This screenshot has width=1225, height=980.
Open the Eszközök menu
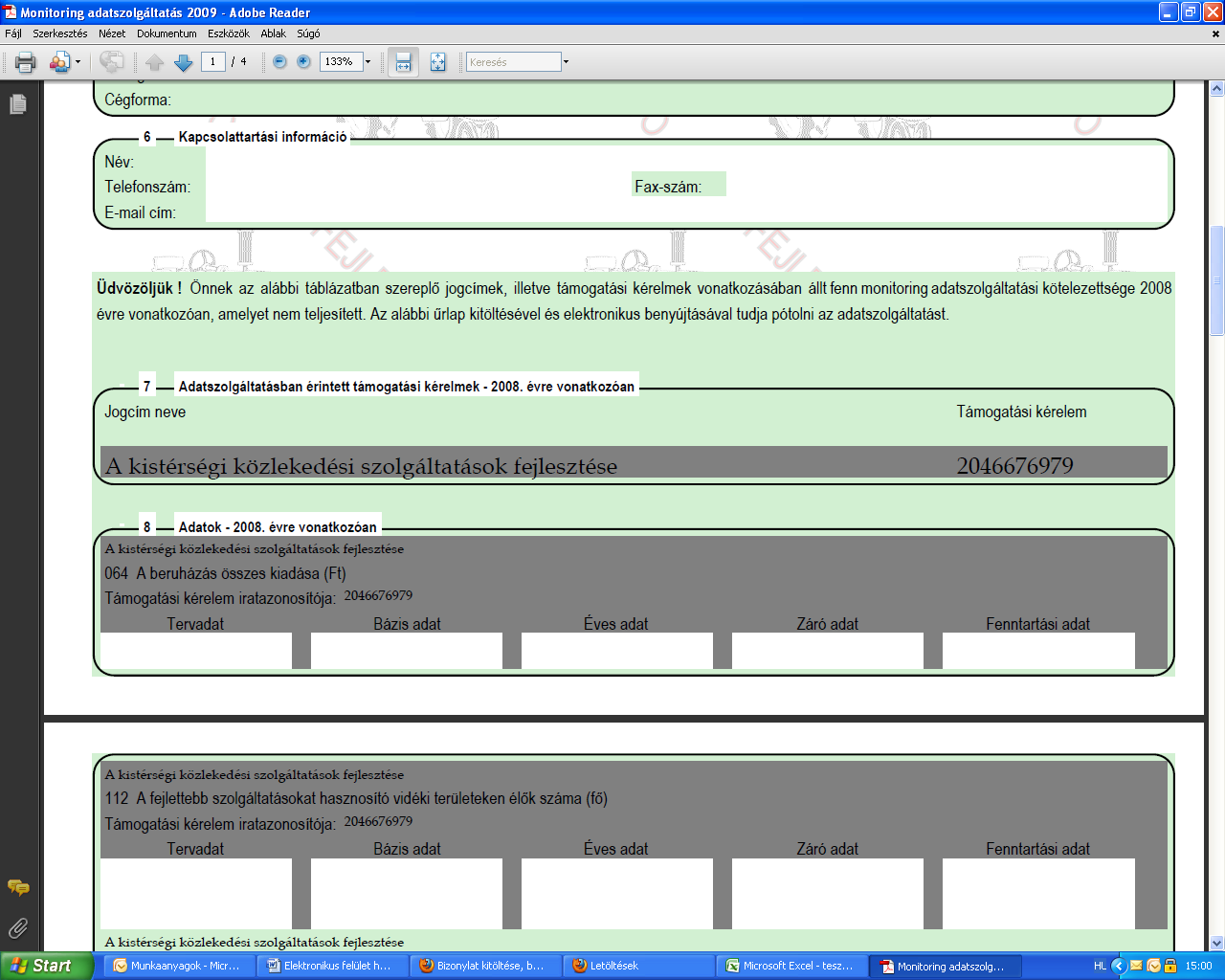tap(229, 33)
